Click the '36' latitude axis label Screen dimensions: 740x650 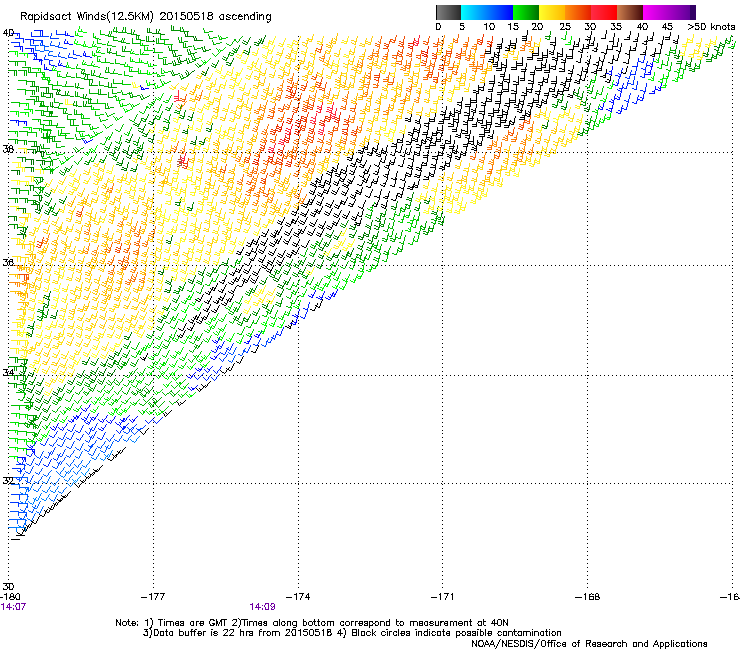coord(8,262)
